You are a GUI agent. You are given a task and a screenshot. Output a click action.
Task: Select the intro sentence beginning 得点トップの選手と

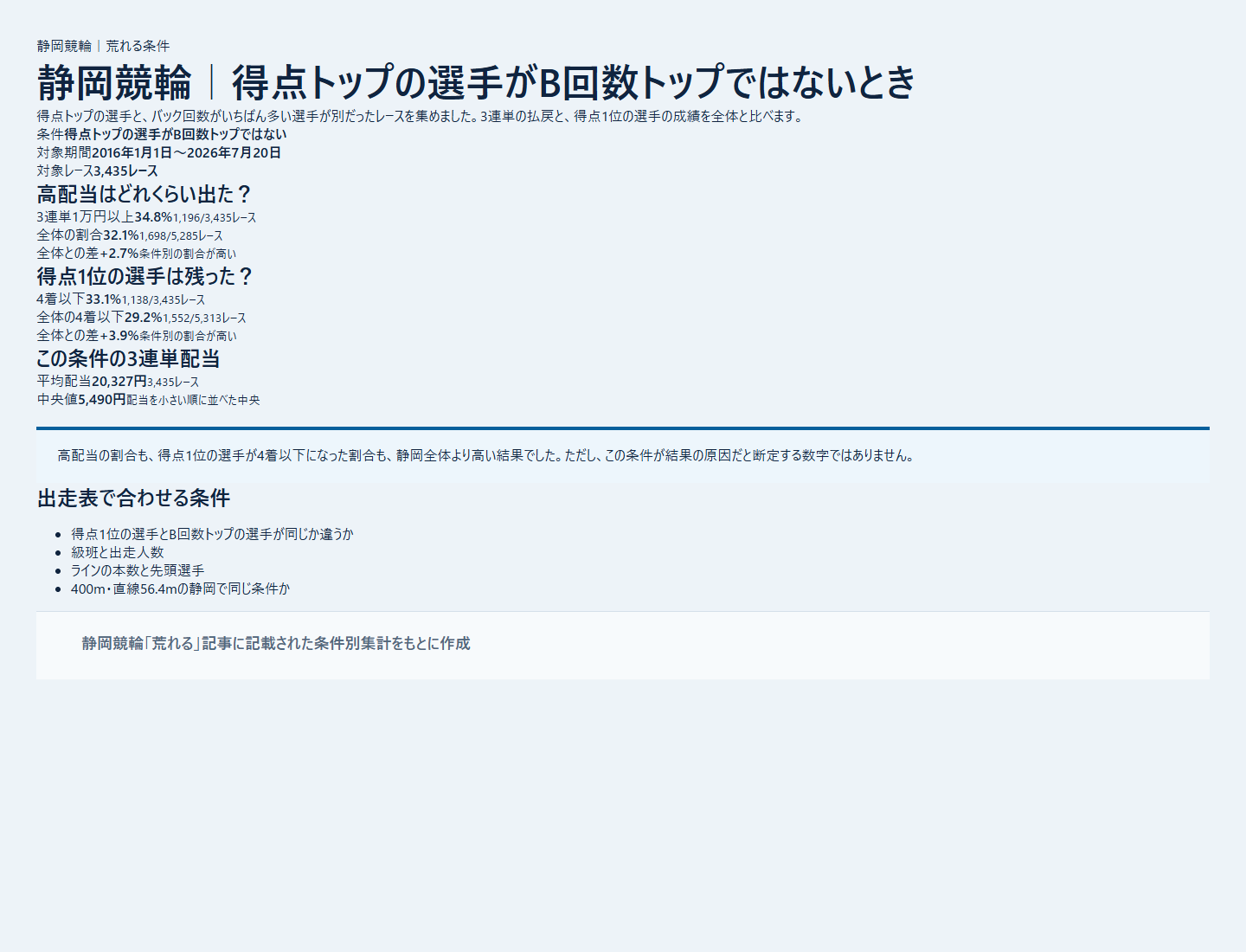tap(421, 116)
